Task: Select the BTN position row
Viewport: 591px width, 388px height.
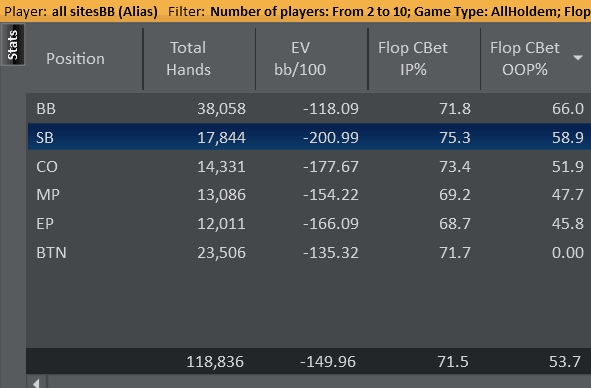Action: 309,252
